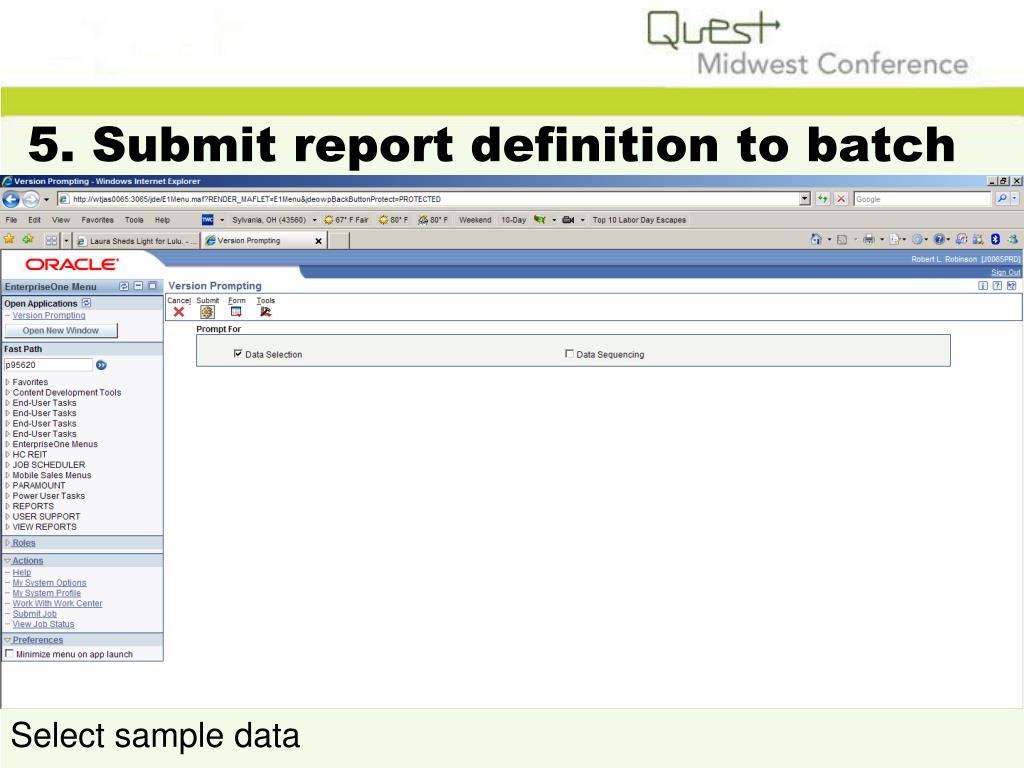Uncheck the Data Selection checkbox
Image resolution: width=1024 pixels, height=768 pixels.
tap(238, 353)
